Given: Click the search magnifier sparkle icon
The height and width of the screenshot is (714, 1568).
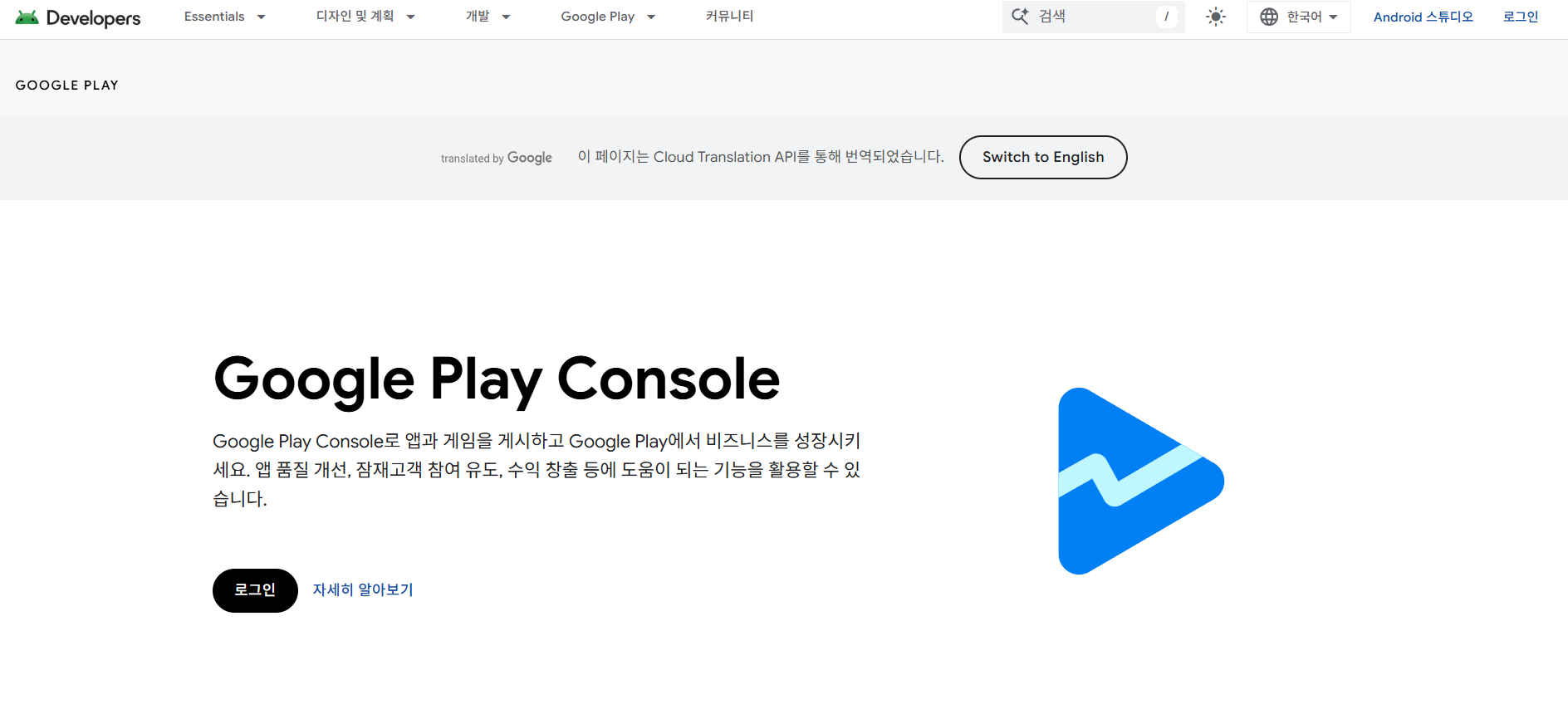Looking at the screenshot, I should click(x=1020, y=16).
